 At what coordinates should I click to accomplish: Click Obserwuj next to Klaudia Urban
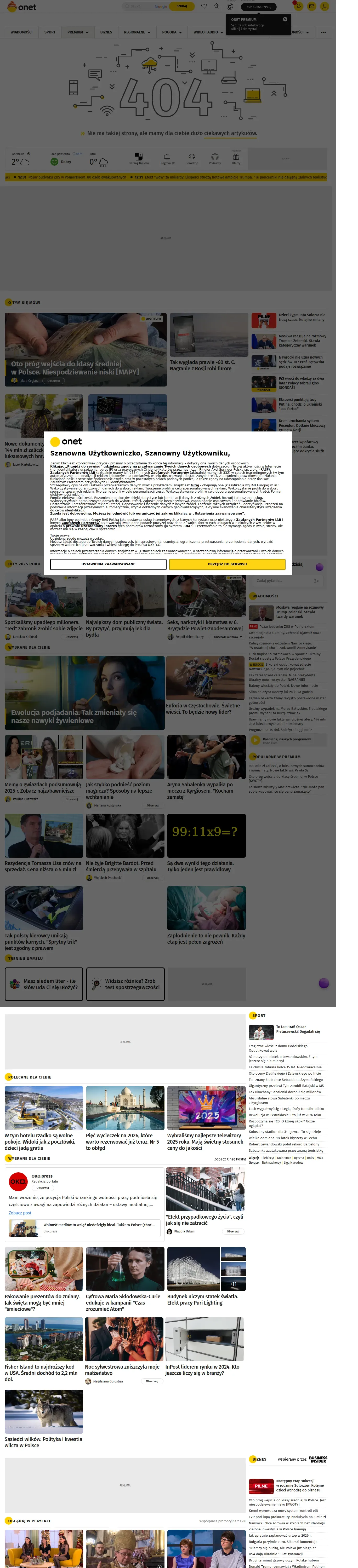233,1231
